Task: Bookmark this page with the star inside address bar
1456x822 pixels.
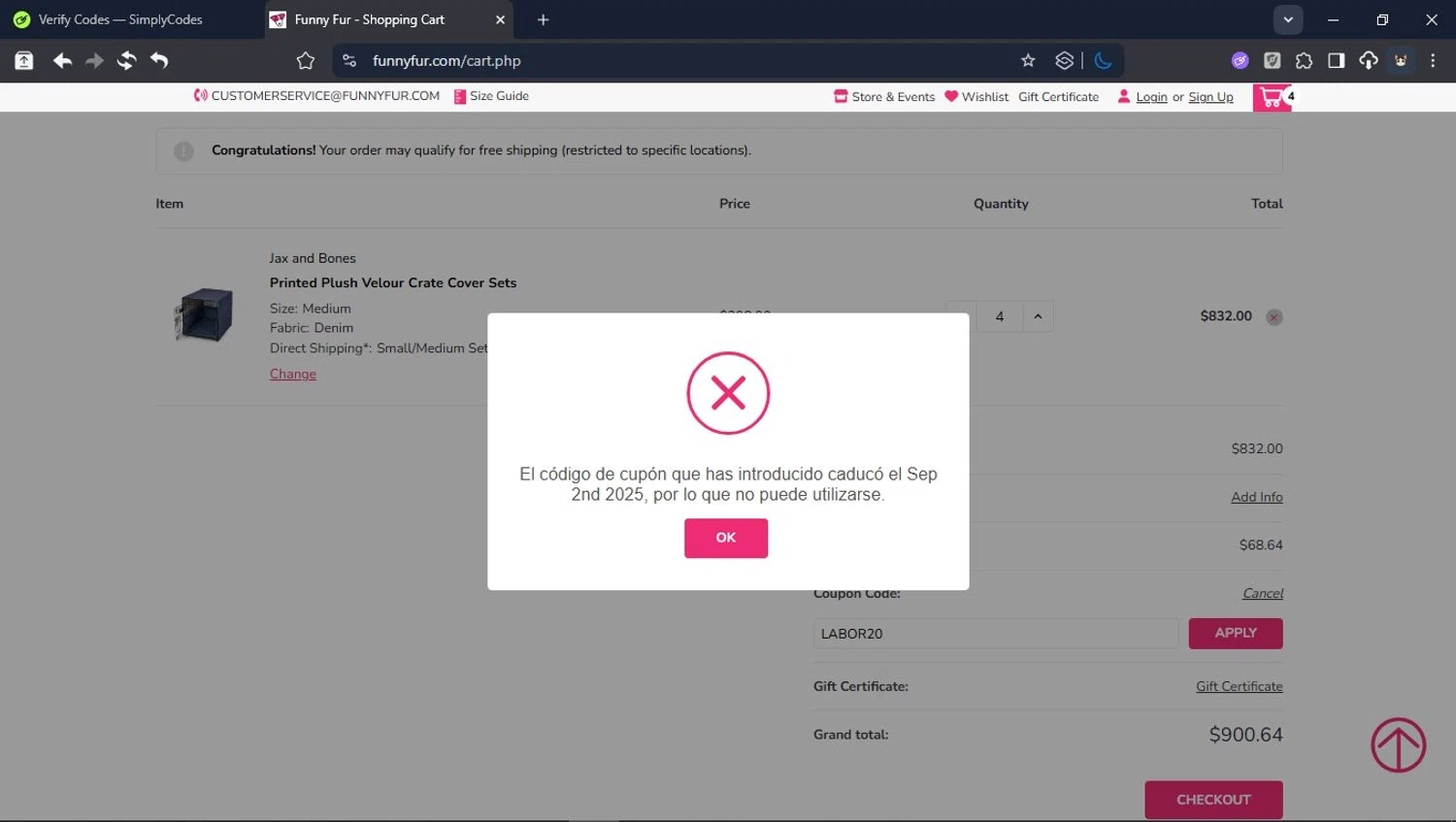Action: click(1028, 60)
